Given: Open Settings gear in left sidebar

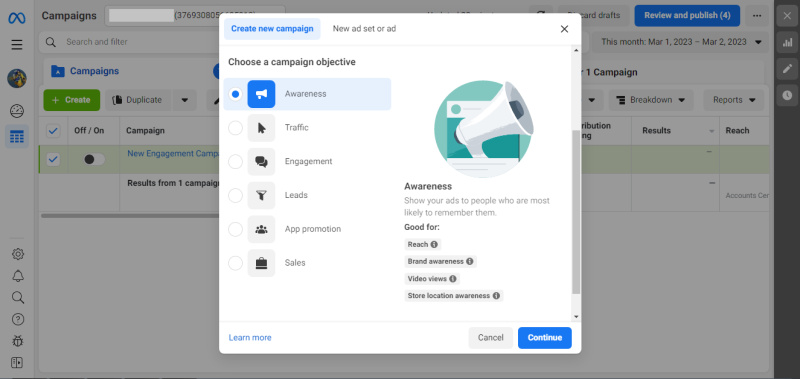Looking at the screenshot, I should pos(18,254).
